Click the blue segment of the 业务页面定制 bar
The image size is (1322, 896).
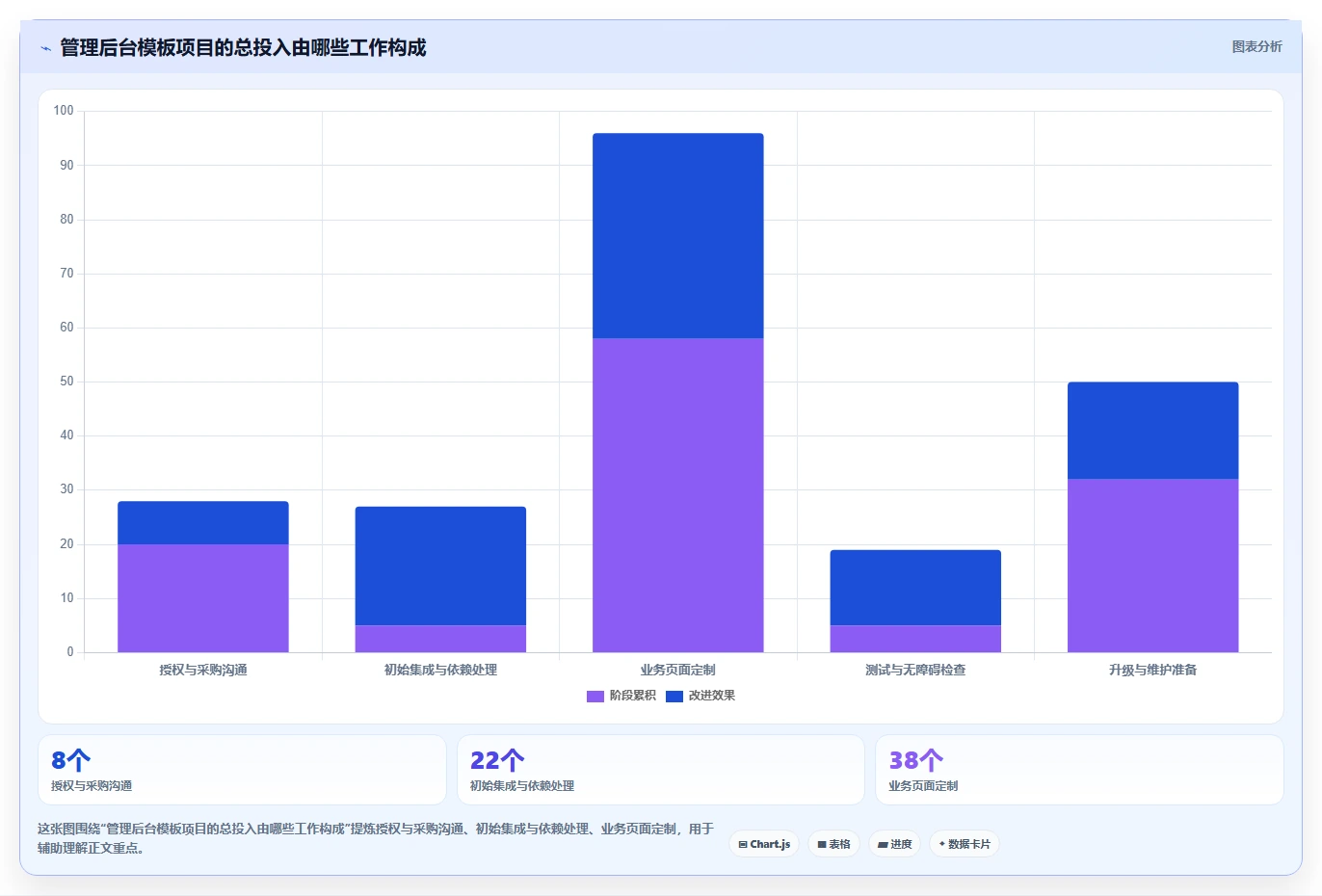pyautogui.click(x=678, y=236)
